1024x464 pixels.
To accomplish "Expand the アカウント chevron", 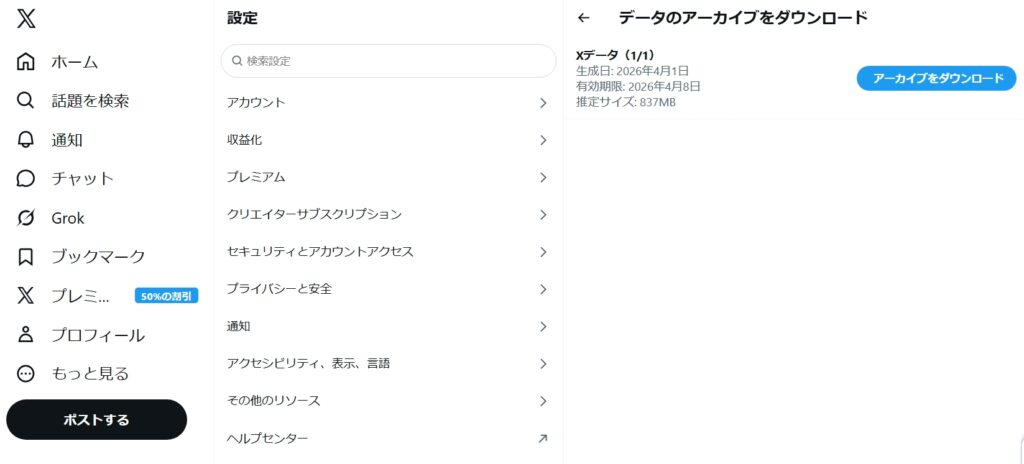I will point(543,103).
